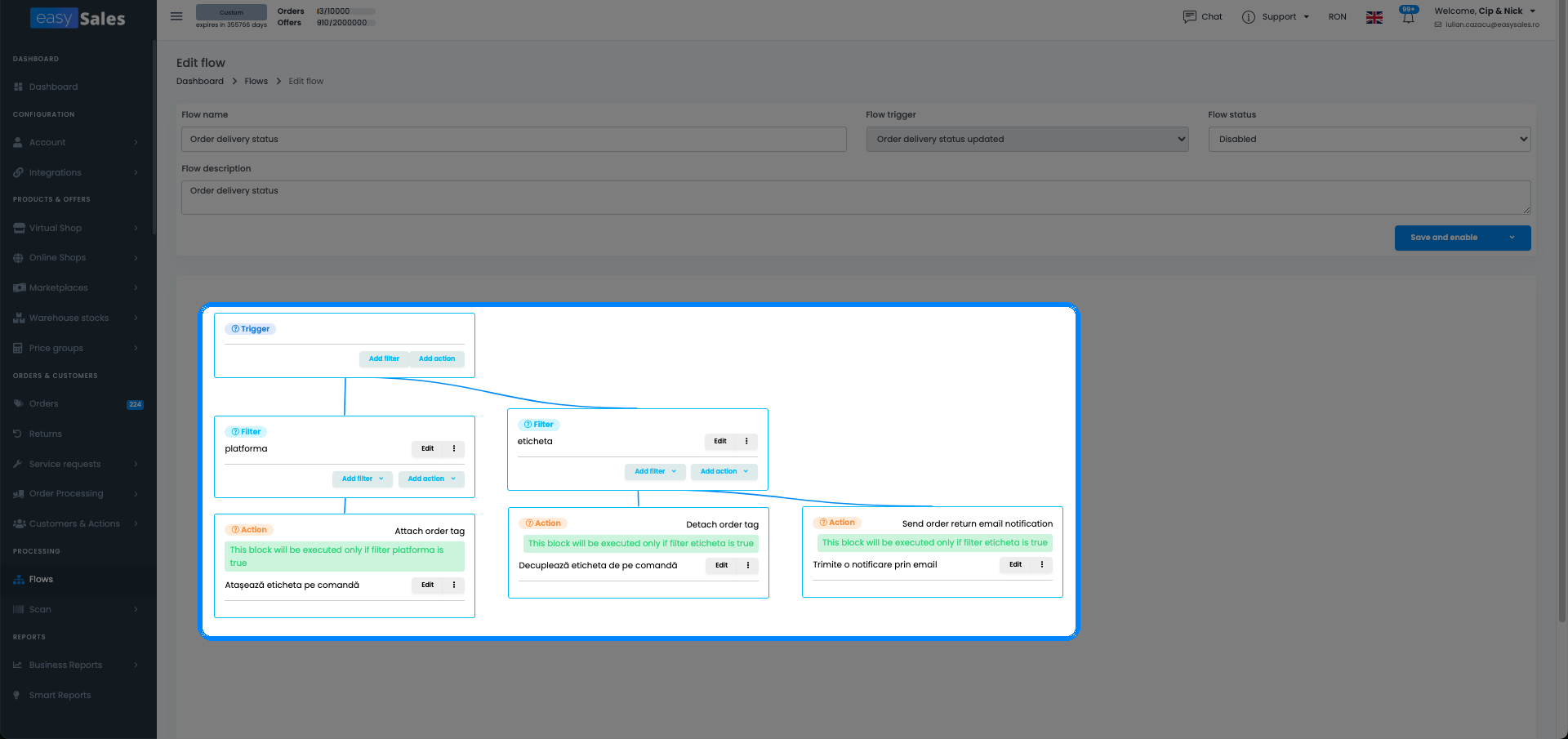Click the Custom plan badge
The height and width of the screenshot is (739, 1568).
pyautogui.click(x=231, y=12)
